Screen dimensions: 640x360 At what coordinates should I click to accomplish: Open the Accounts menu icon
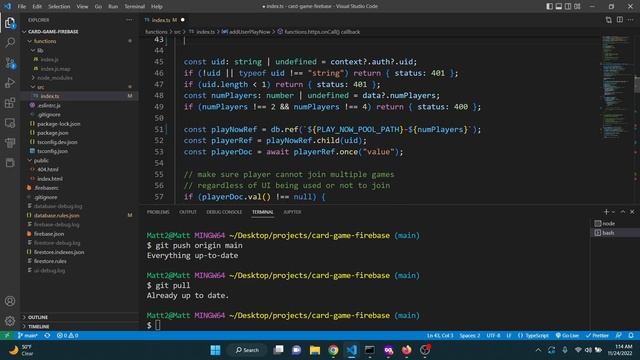point(10,301)
